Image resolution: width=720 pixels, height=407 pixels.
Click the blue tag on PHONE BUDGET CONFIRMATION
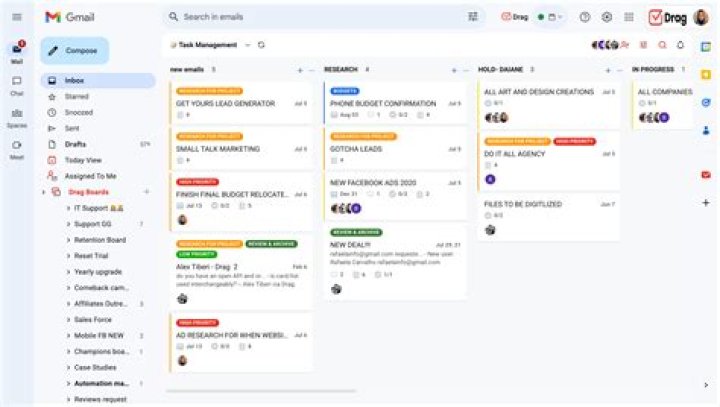click(345, 91)
